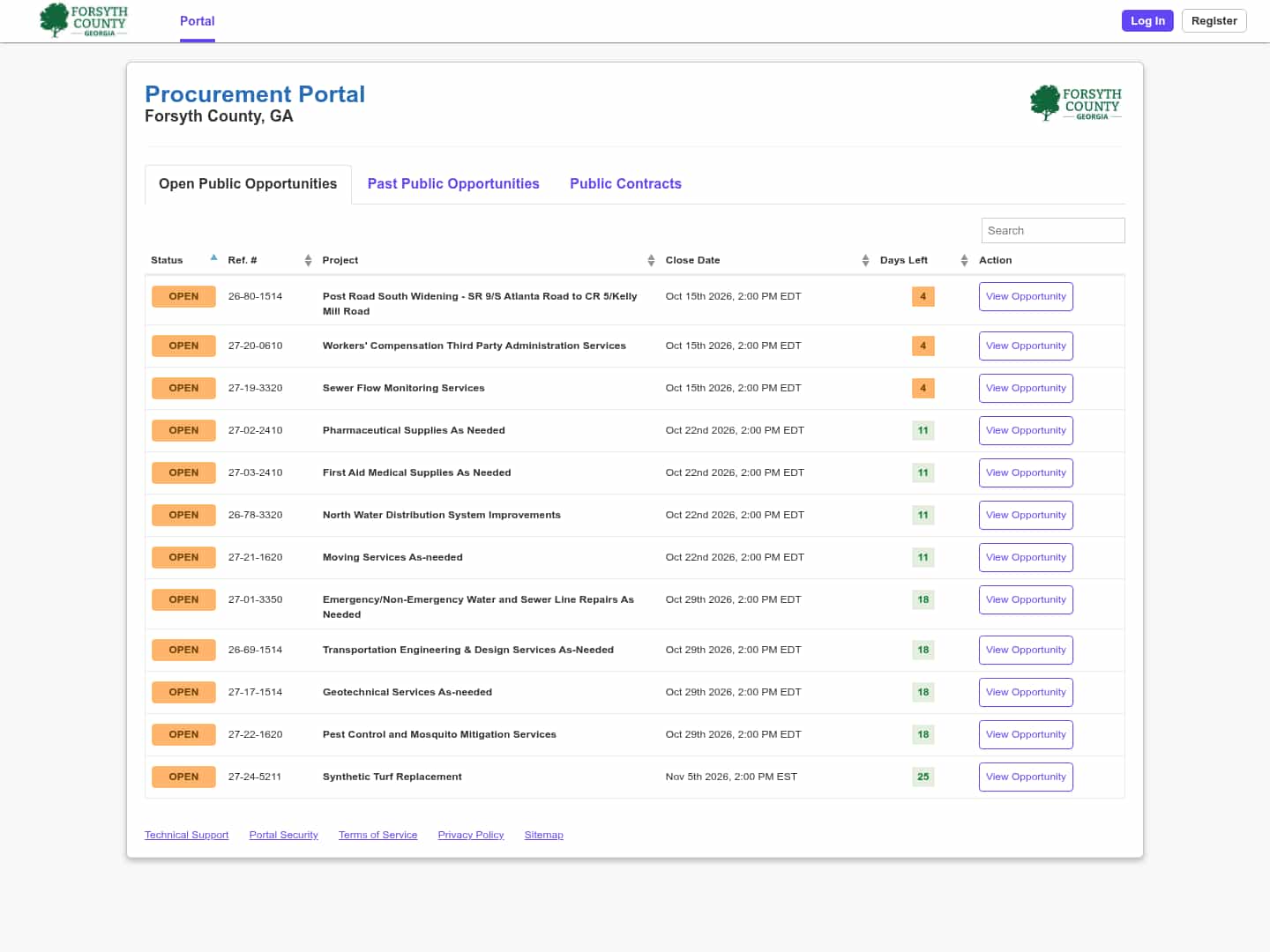1270x952 pixels.
Task: Switch to Past Public Opportunities tab
Action: [453, 184]
